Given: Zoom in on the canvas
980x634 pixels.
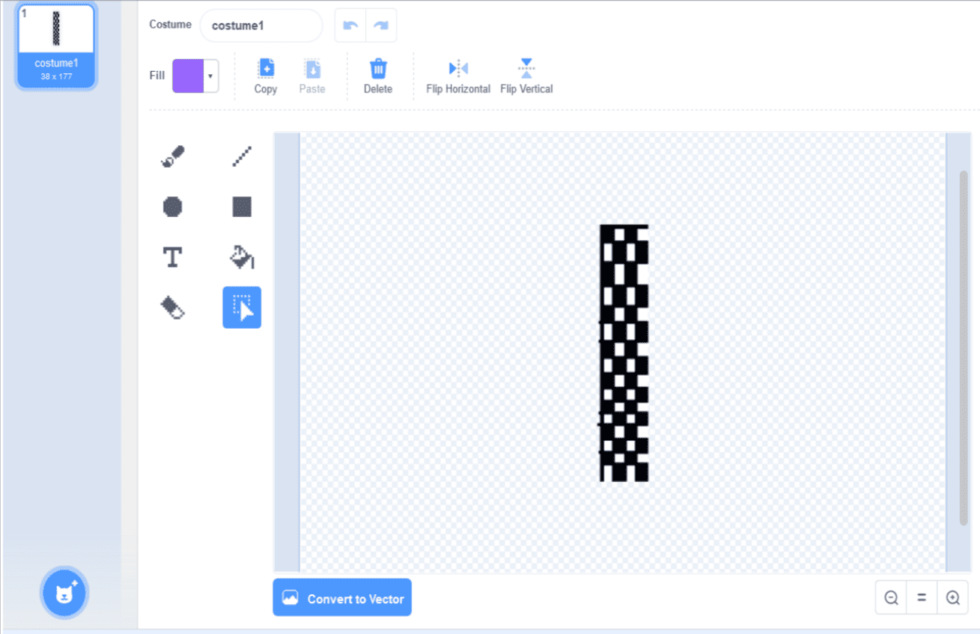Looking at the screenshot, I should coord(950,597).
